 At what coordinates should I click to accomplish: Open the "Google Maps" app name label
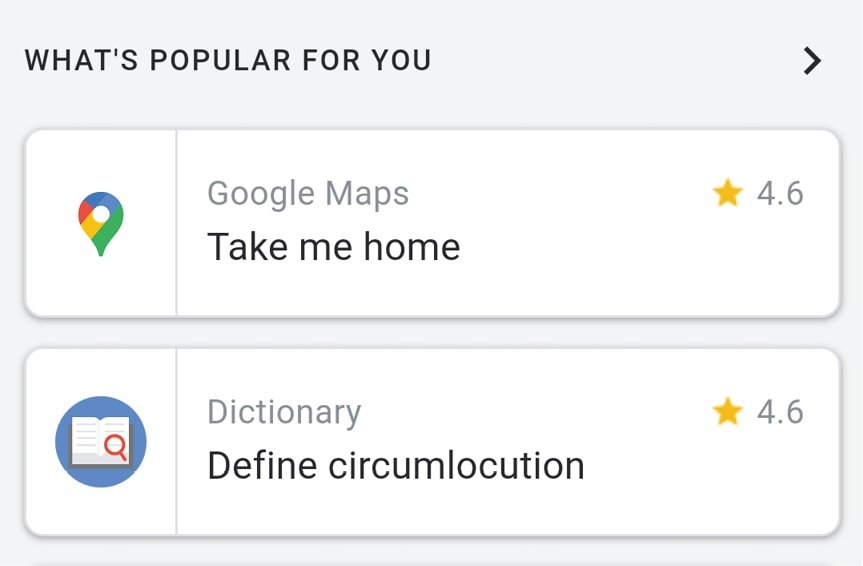coord(308,193)
